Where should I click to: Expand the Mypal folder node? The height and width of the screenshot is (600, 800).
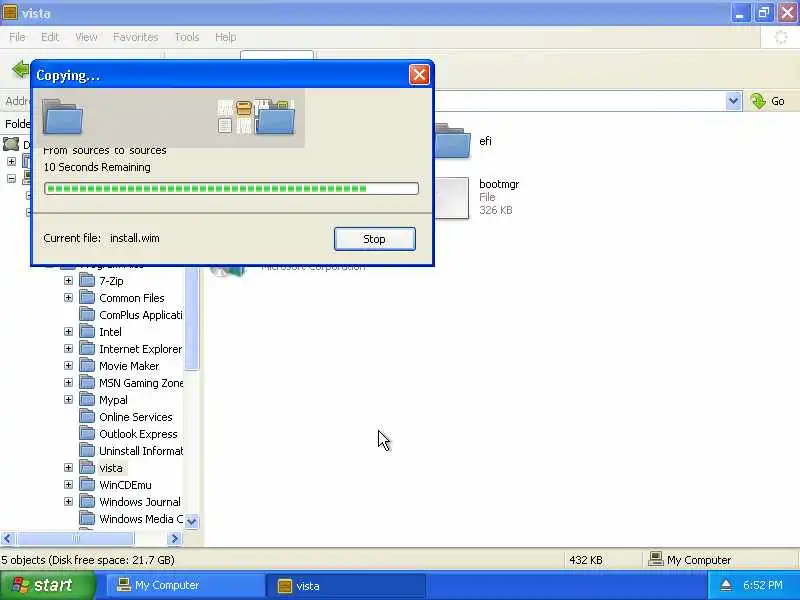[x=68, y=399]
